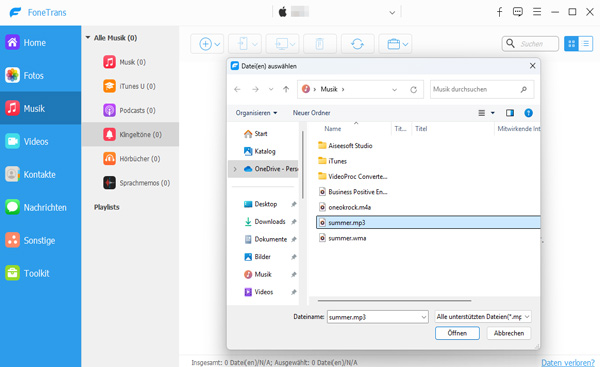The width and height of the screenshot is (600, 367).
Task: Click the trash delete toolbar icon
Action: point(320,44)
